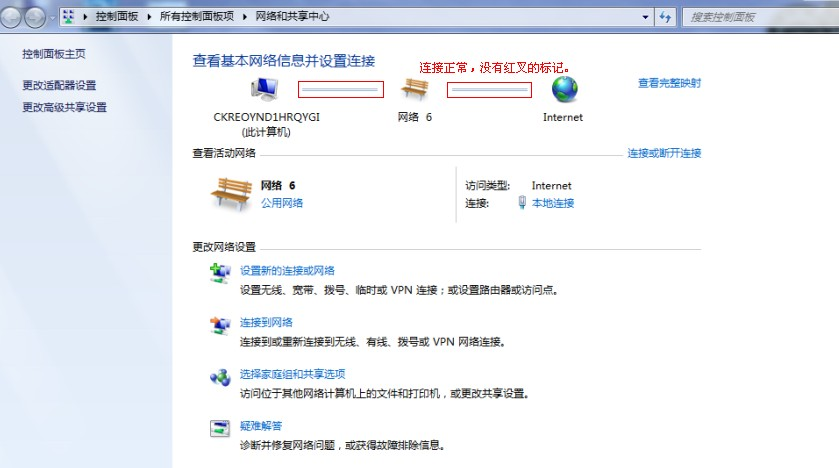
Task: Open 控制面板主页 in the sidebar
Action: (54, 54)
